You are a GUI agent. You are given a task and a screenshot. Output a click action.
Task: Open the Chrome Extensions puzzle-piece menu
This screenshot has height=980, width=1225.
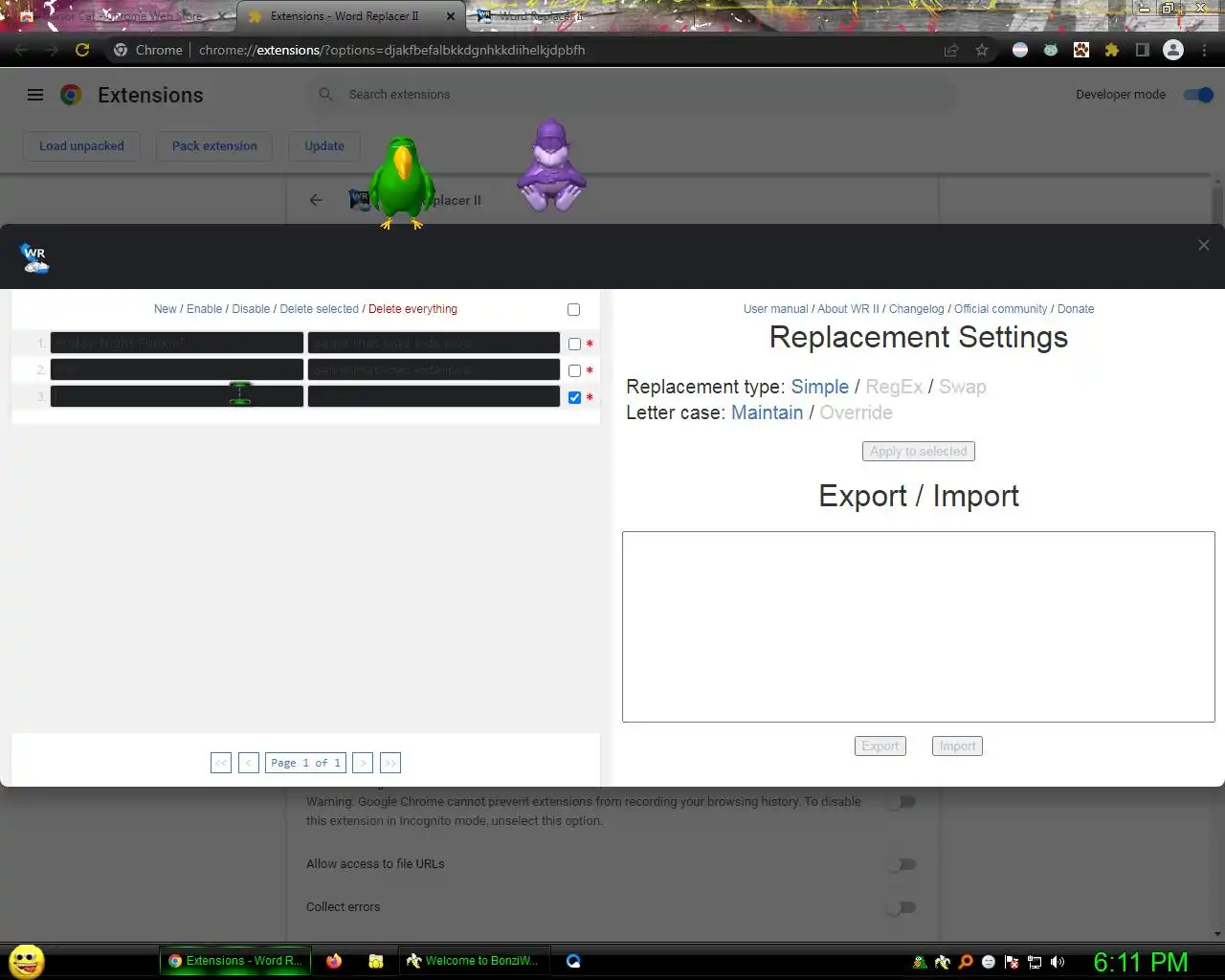[1111, 50]
